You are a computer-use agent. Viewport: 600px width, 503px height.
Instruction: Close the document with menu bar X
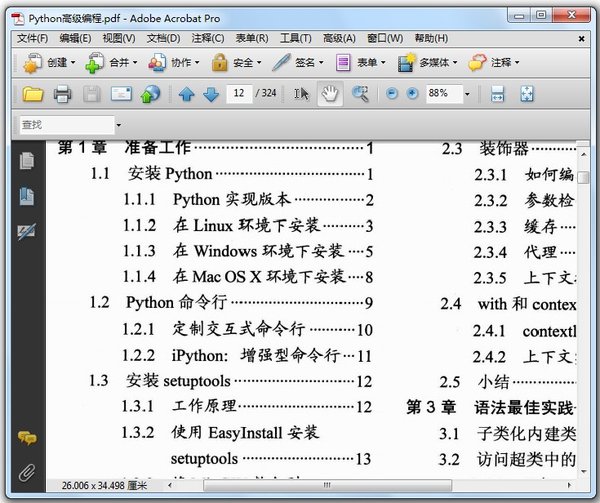tap(581, 39)
